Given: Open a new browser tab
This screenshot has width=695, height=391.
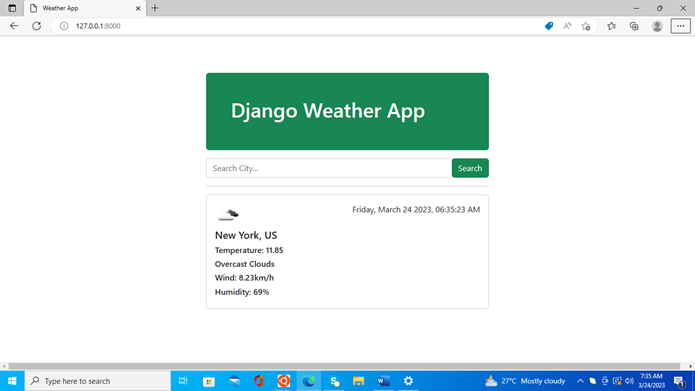Looking at the screenshot, I should click(155, 8).
